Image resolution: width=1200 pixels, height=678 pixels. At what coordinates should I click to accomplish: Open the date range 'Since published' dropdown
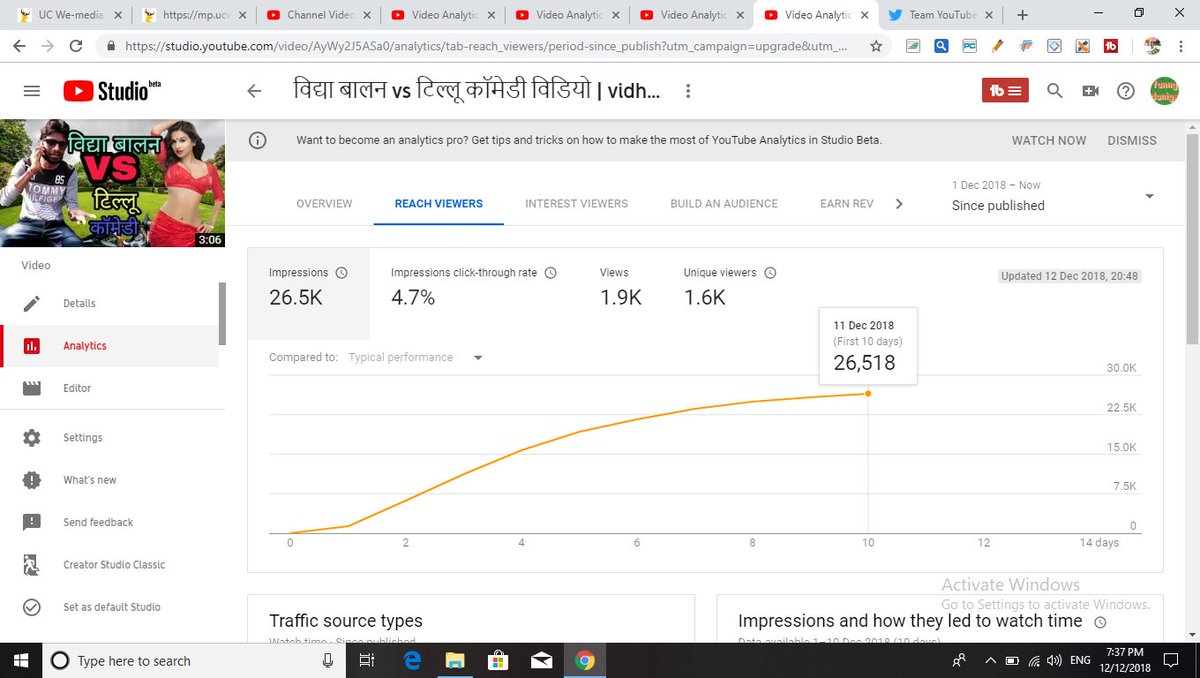[x=1052, y=196]
